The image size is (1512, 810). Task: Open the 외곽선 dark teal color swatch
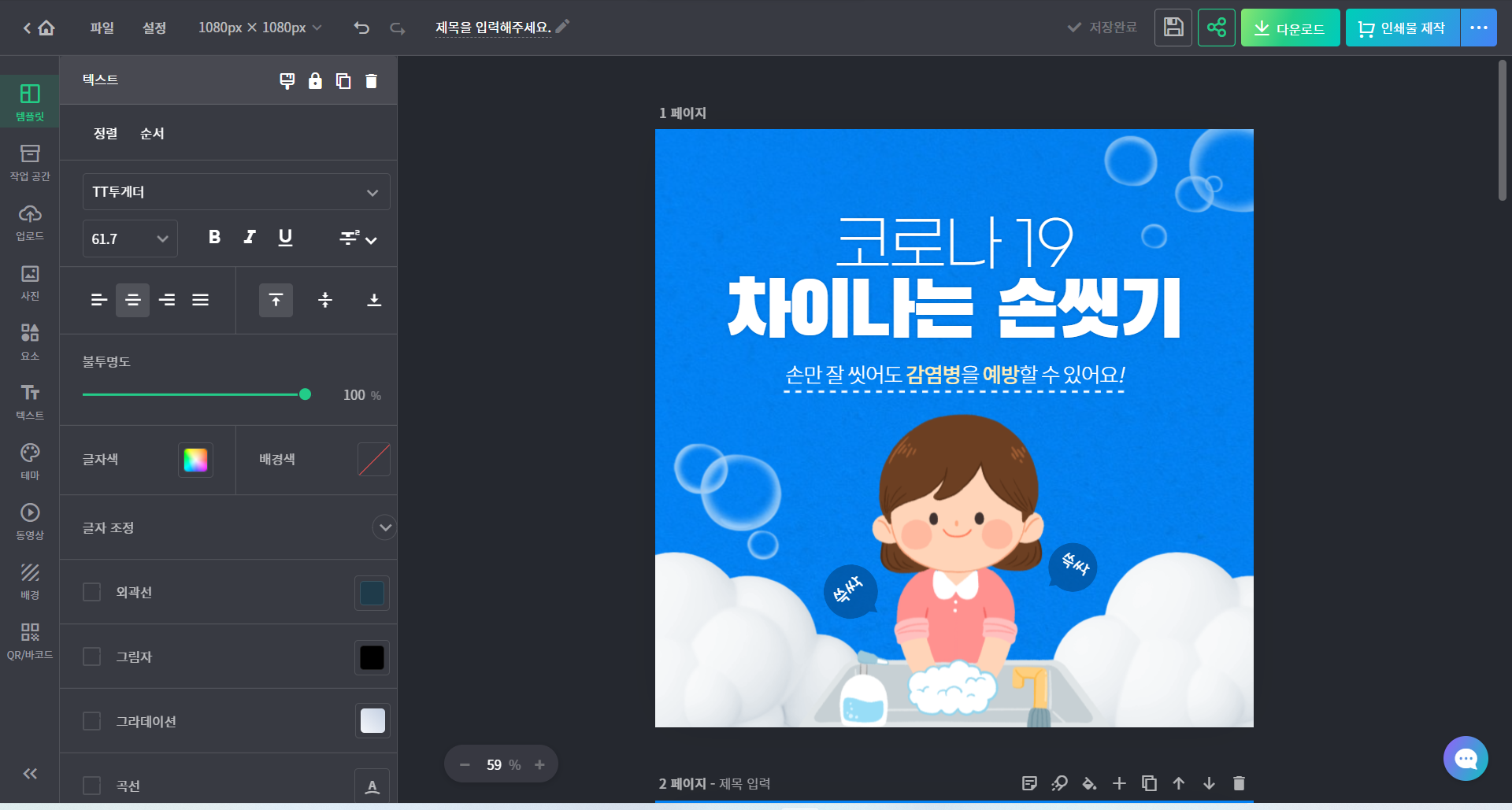(372, 593)
